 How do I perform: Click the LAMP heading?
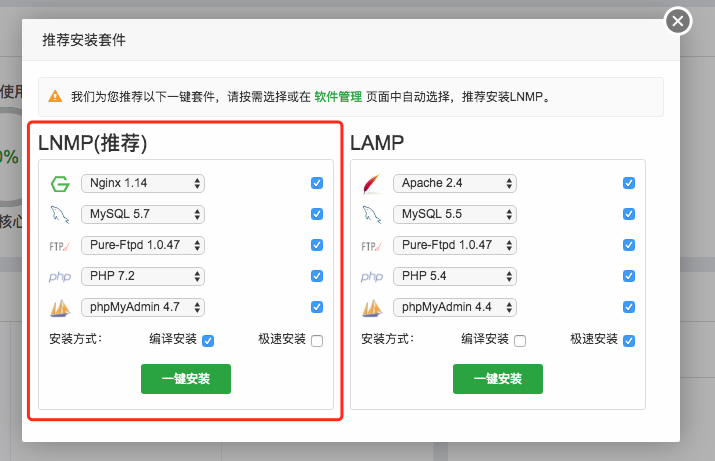(377, 143)
